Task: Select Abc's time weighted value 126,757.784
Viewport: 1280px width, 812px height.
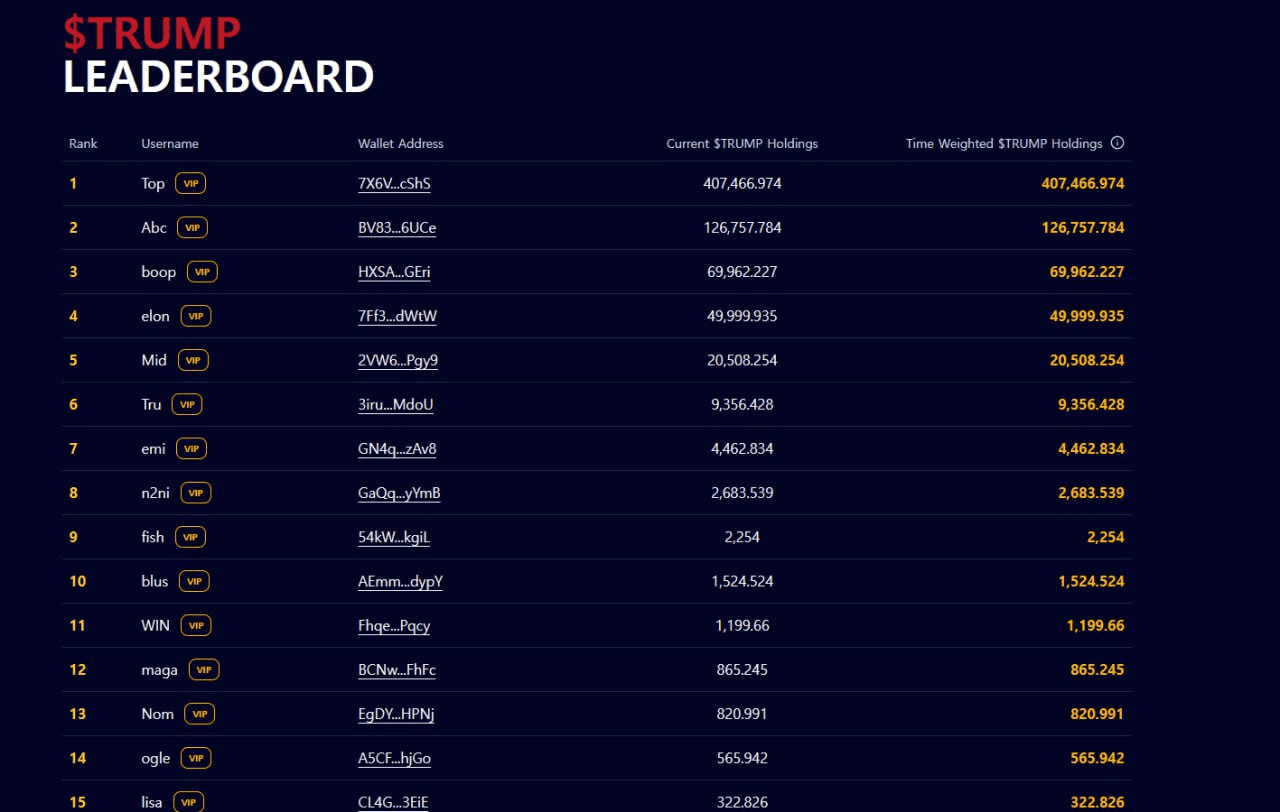Action: pyautogui.click(x=1083, y=228)
